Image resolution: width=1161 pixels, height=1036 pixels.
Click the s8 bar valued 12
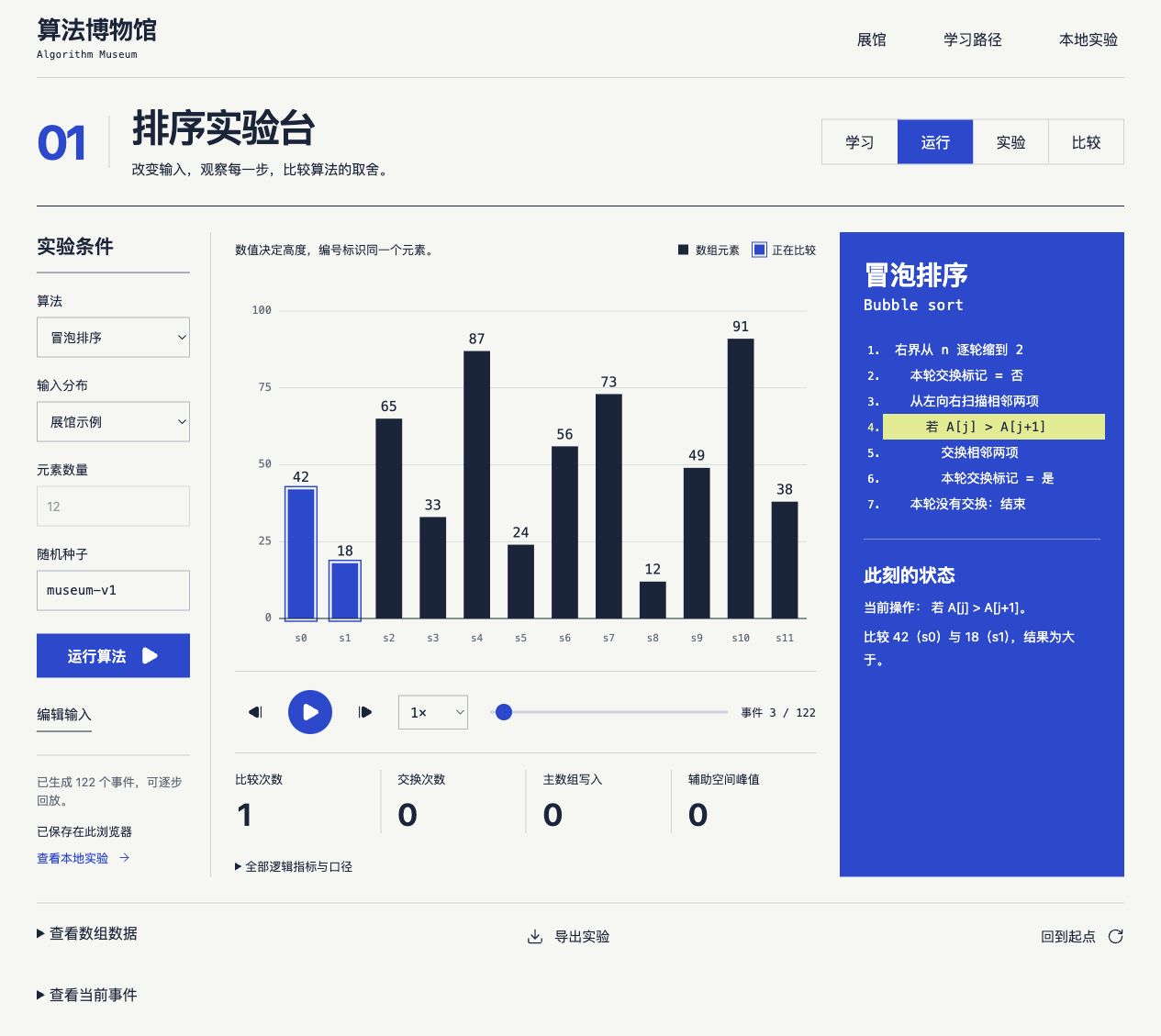coord(653,600)
